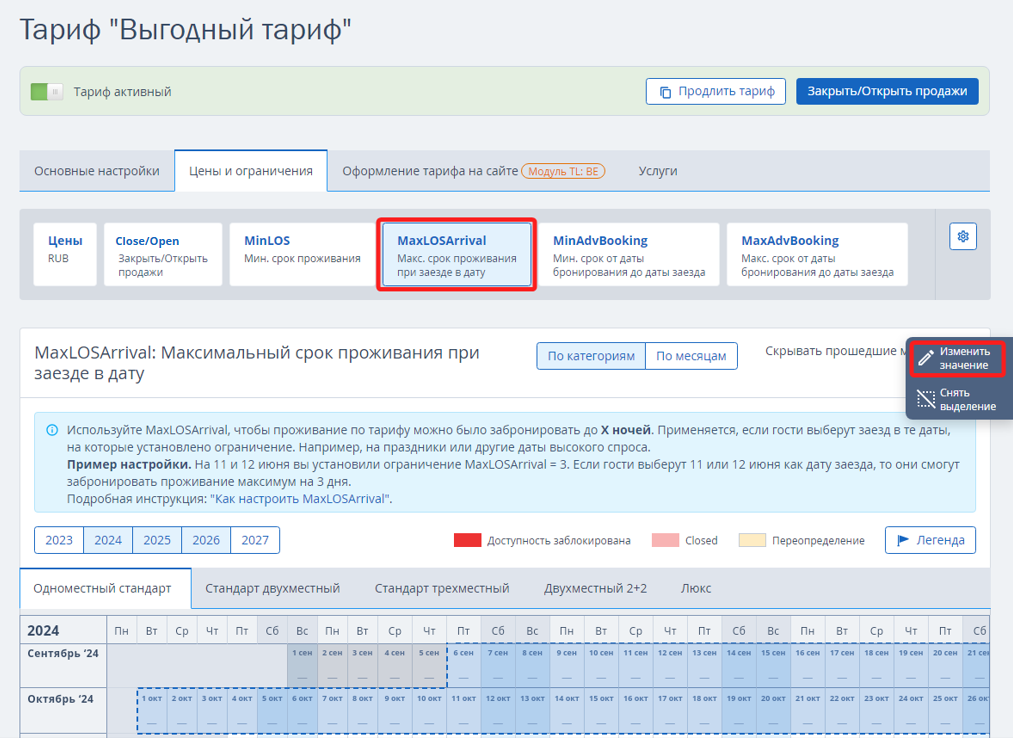
Task: Open 'Стандарт двухместный' room category tab
Action: click(272, 588)
